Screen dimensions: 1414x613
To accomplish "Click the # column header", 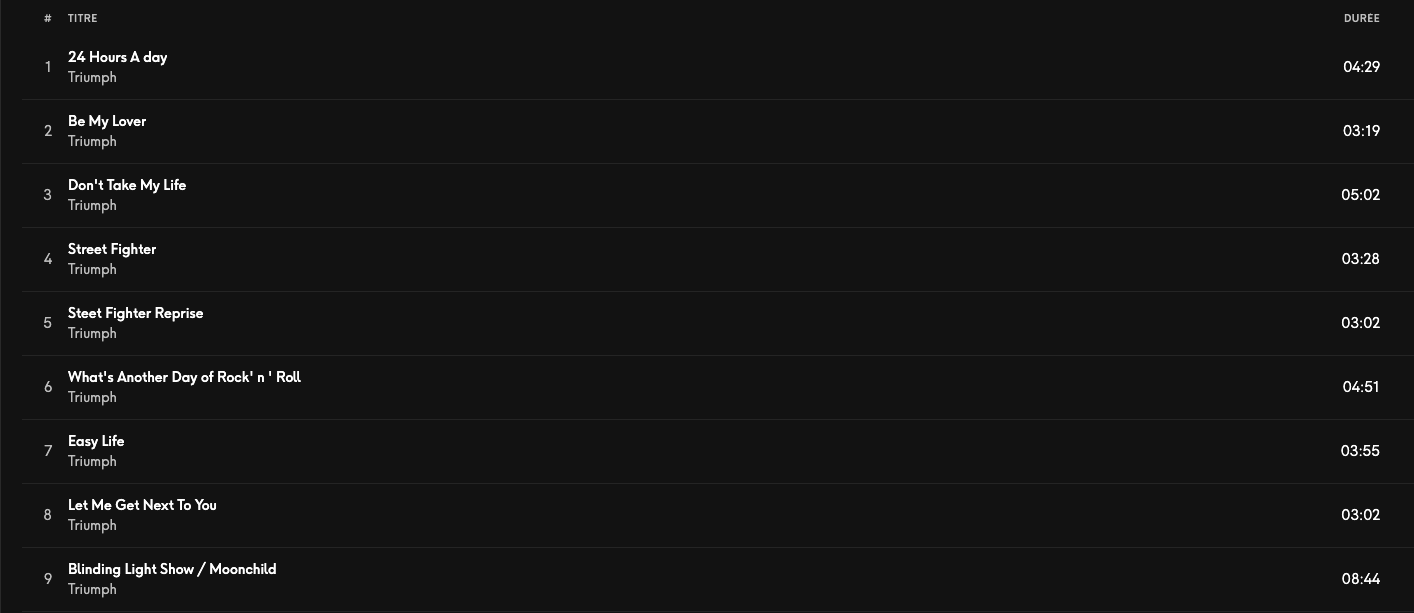I will [x=48, y=19].
